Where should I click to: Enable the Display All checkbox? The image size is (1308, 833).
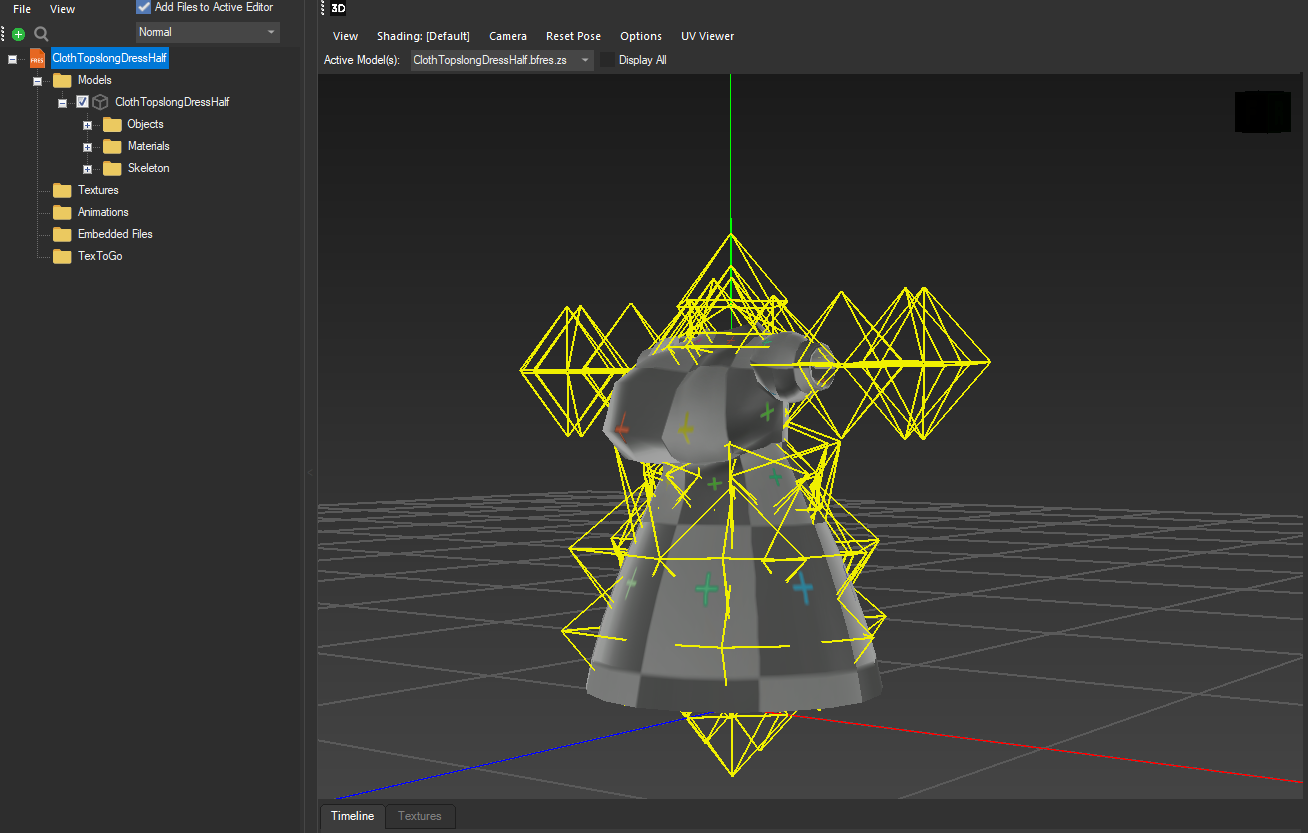(x=607, y=60)
